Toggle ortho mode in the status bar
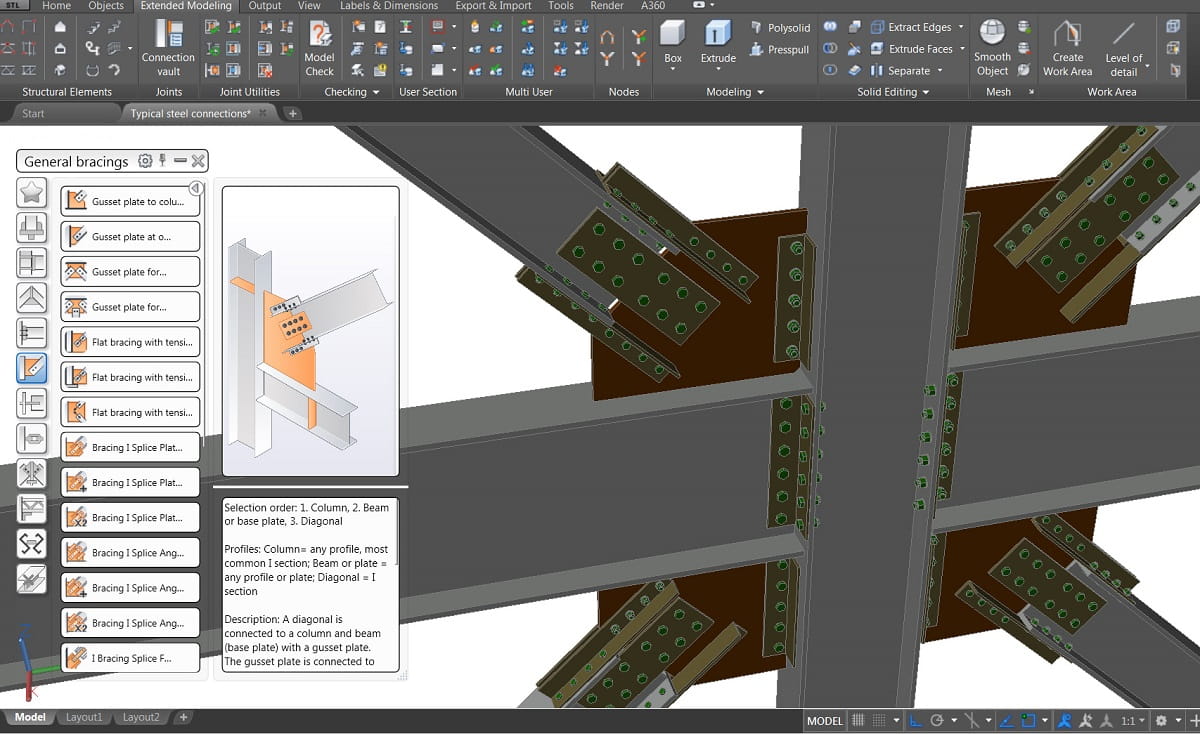The image size is (1200, 734). tap(917, 720)
